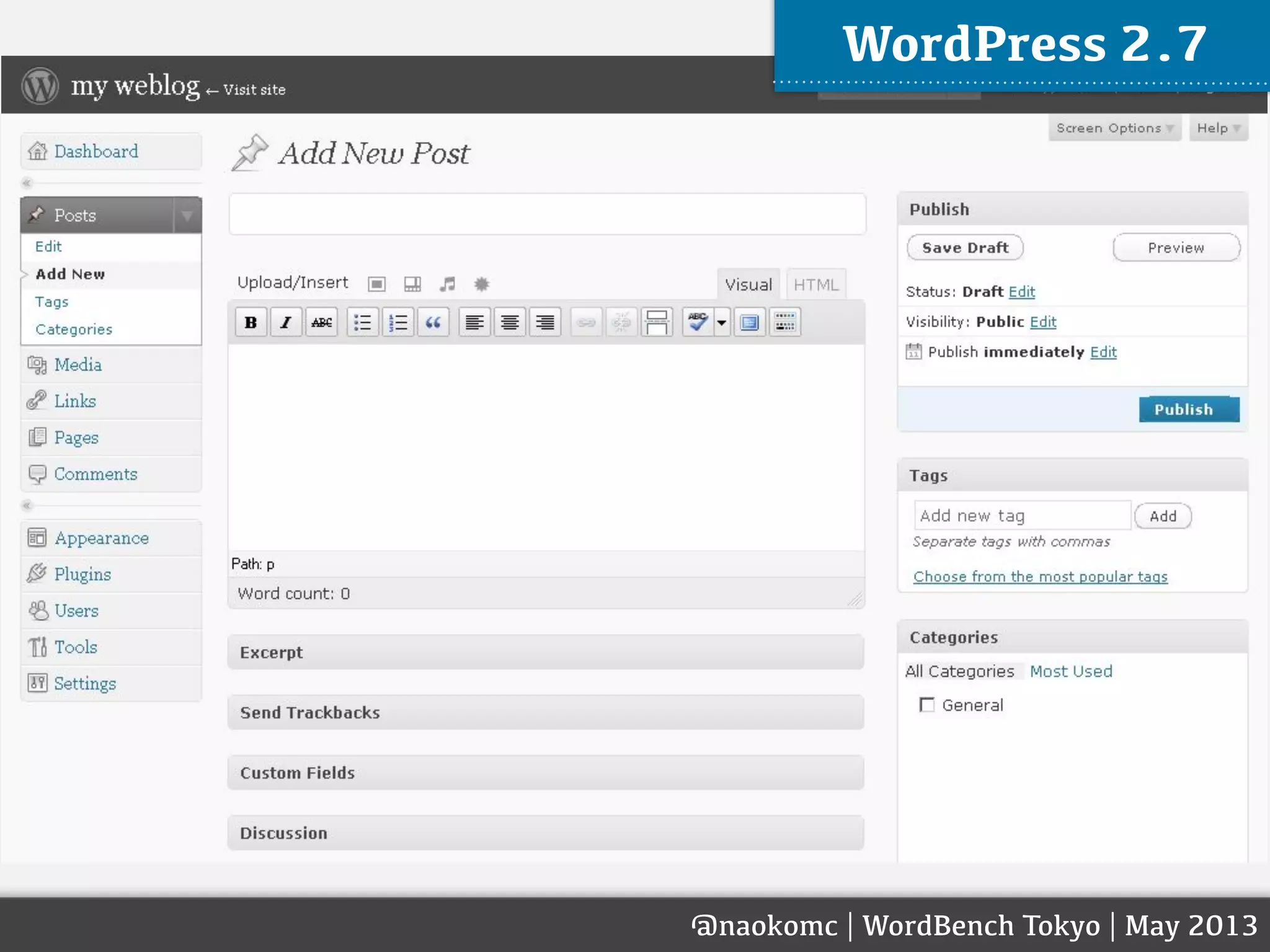1270x952 pixels.
Task: Select Edit under Posts
Action: point(48,247)
